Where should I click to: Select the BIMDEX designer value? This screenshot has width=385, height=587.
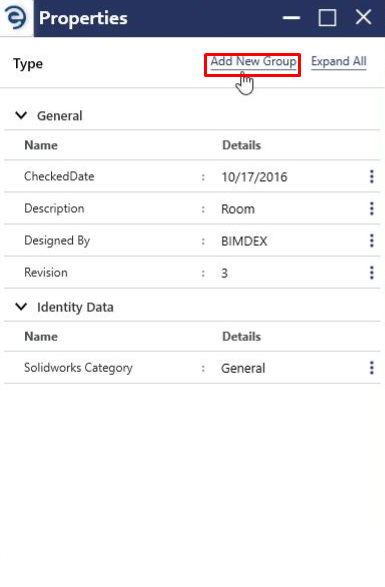pos(244,241)
